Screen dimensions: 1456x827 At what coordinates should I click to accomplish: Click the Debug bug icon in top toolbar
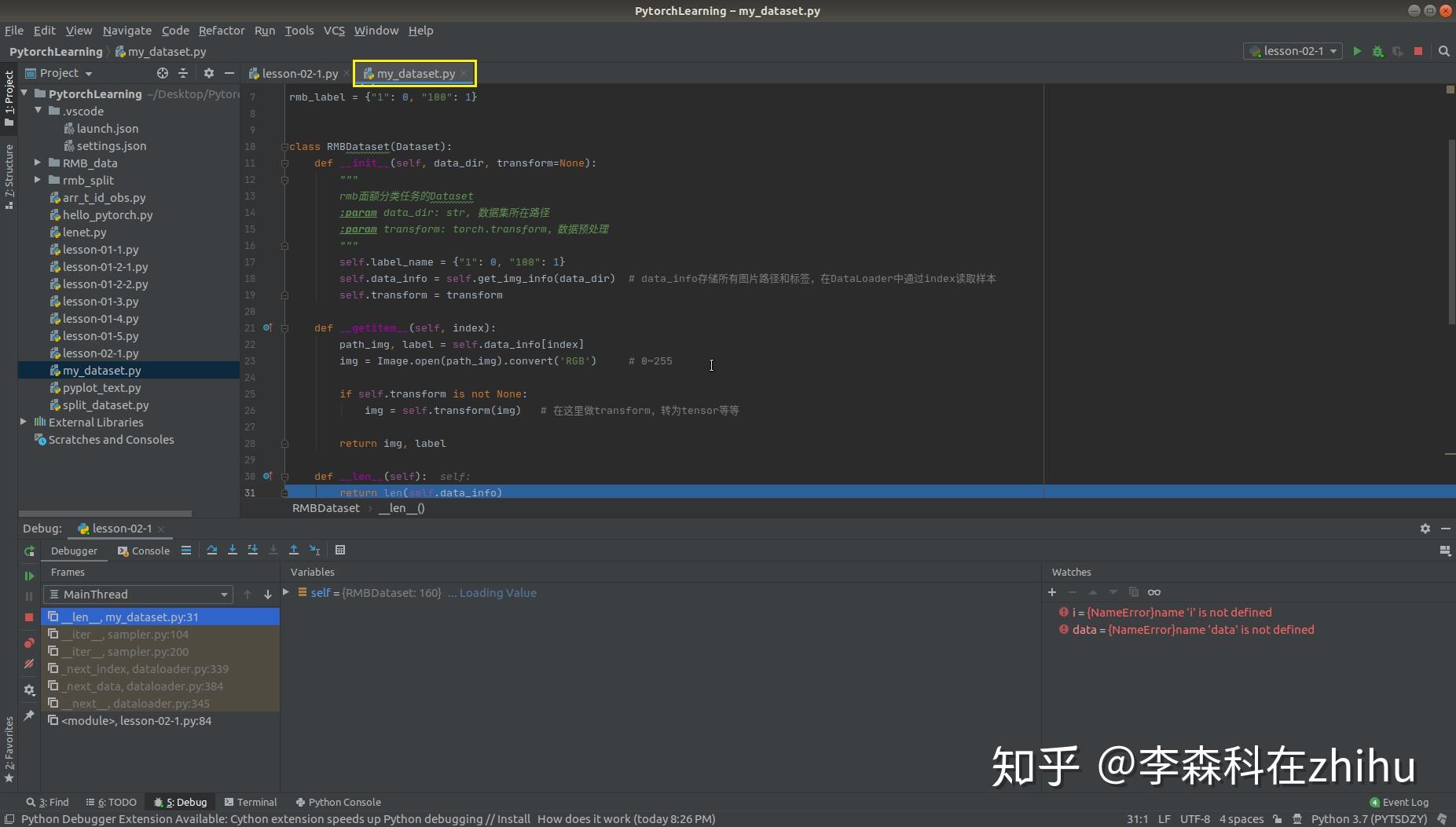click(1377, 51)
